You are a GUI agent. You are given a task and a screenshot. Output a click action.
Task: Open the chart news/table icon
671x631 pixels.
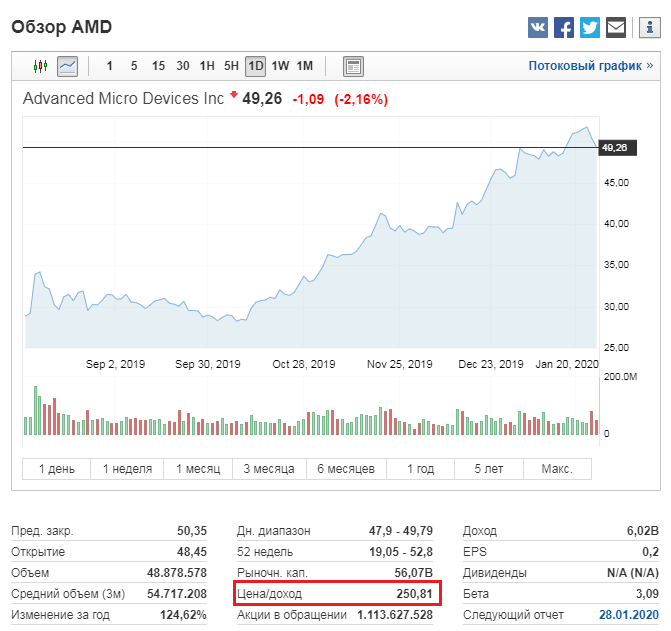click(353, 66)
